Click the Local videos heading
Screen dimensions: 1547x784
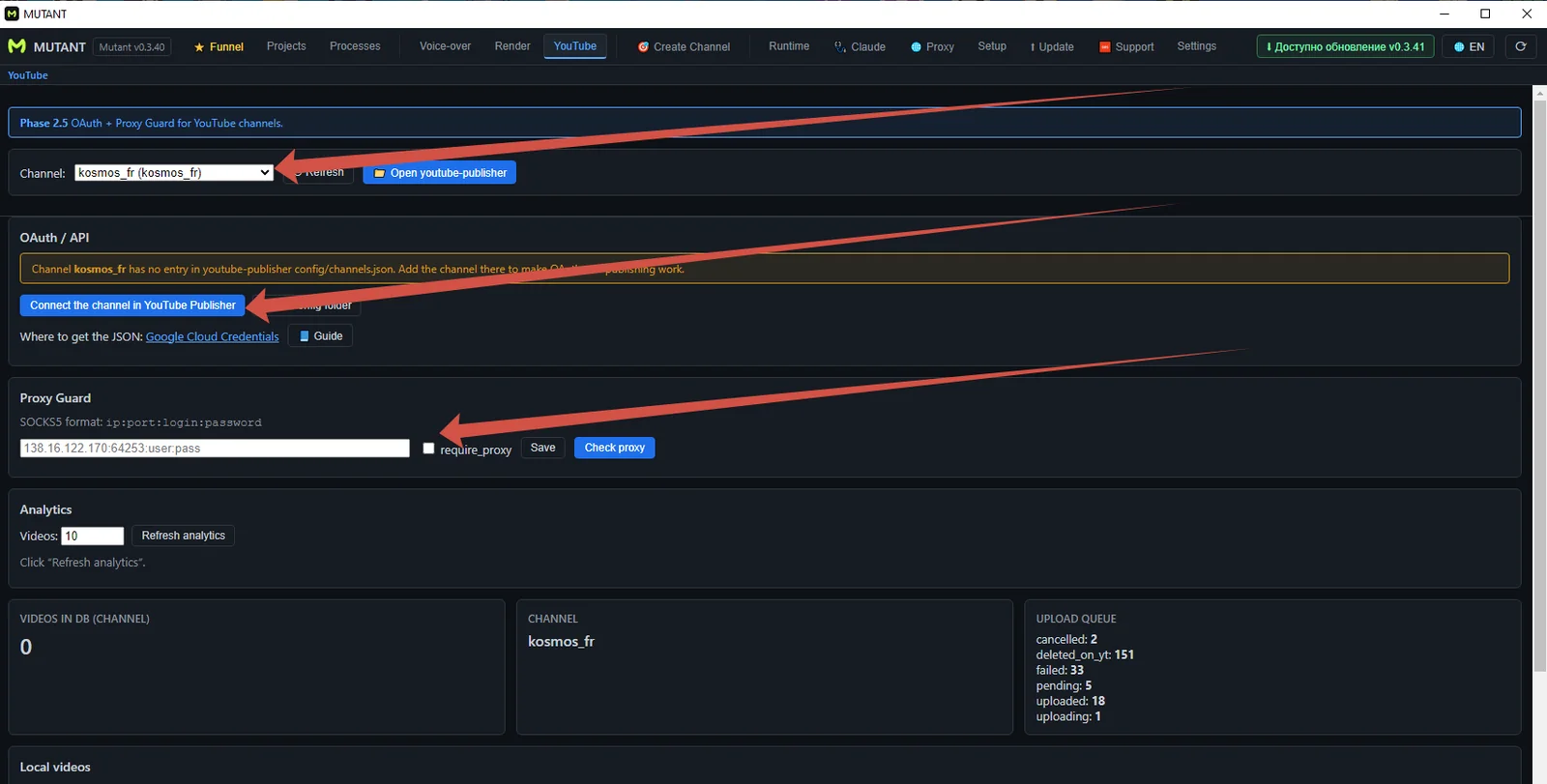[55, 768]
